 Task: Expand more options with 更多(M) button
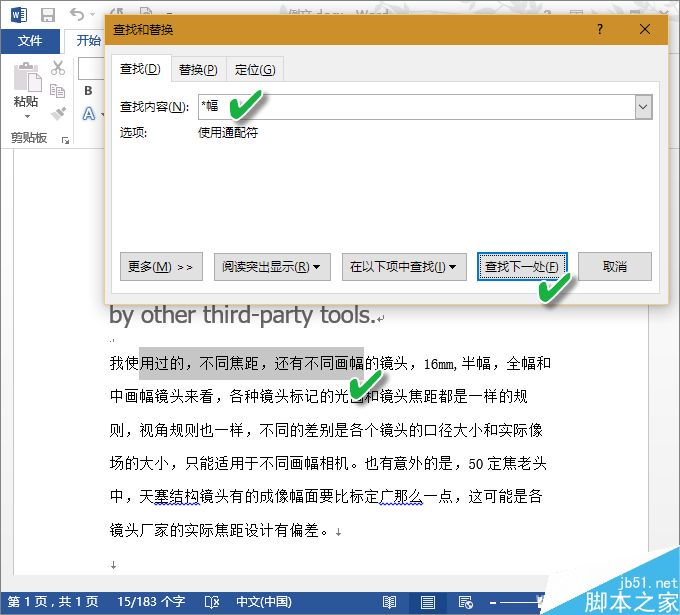click(161, 267)
